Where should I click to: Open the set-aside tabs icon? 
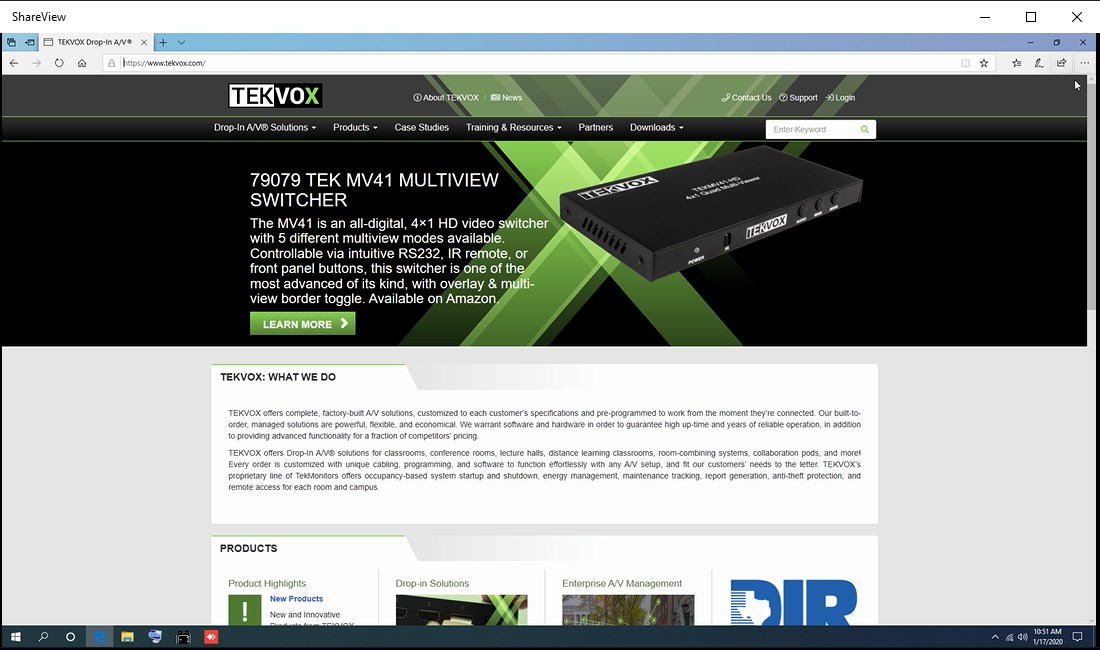(11, 42)
